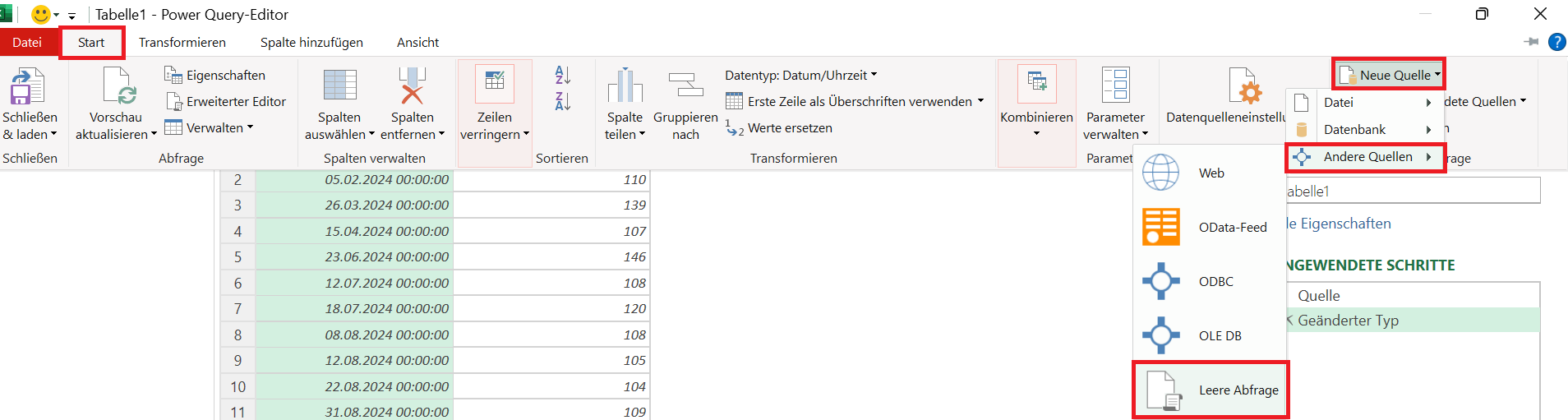Open the Spalte hinzufügen tab
Image resolution: width=1568 pixels, height=420 pixels.
click(311, 42)
